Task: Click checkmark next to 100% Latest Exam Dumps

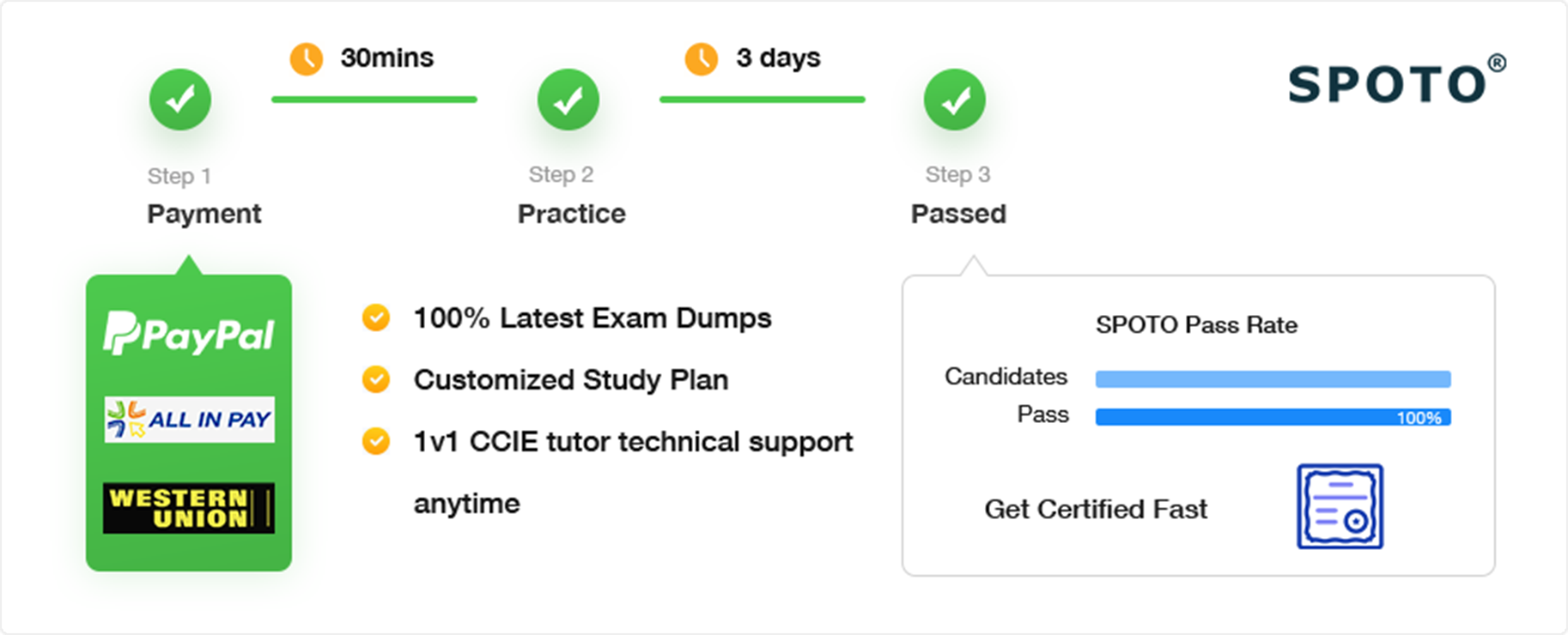Action: point(376,317)
